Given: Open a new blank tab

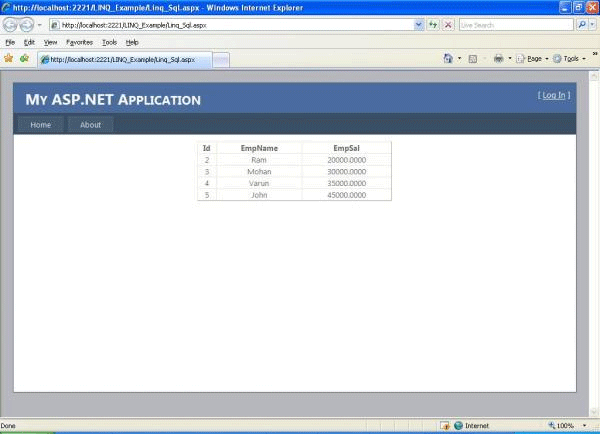Looking at the screenshot, I should (221, 60).
